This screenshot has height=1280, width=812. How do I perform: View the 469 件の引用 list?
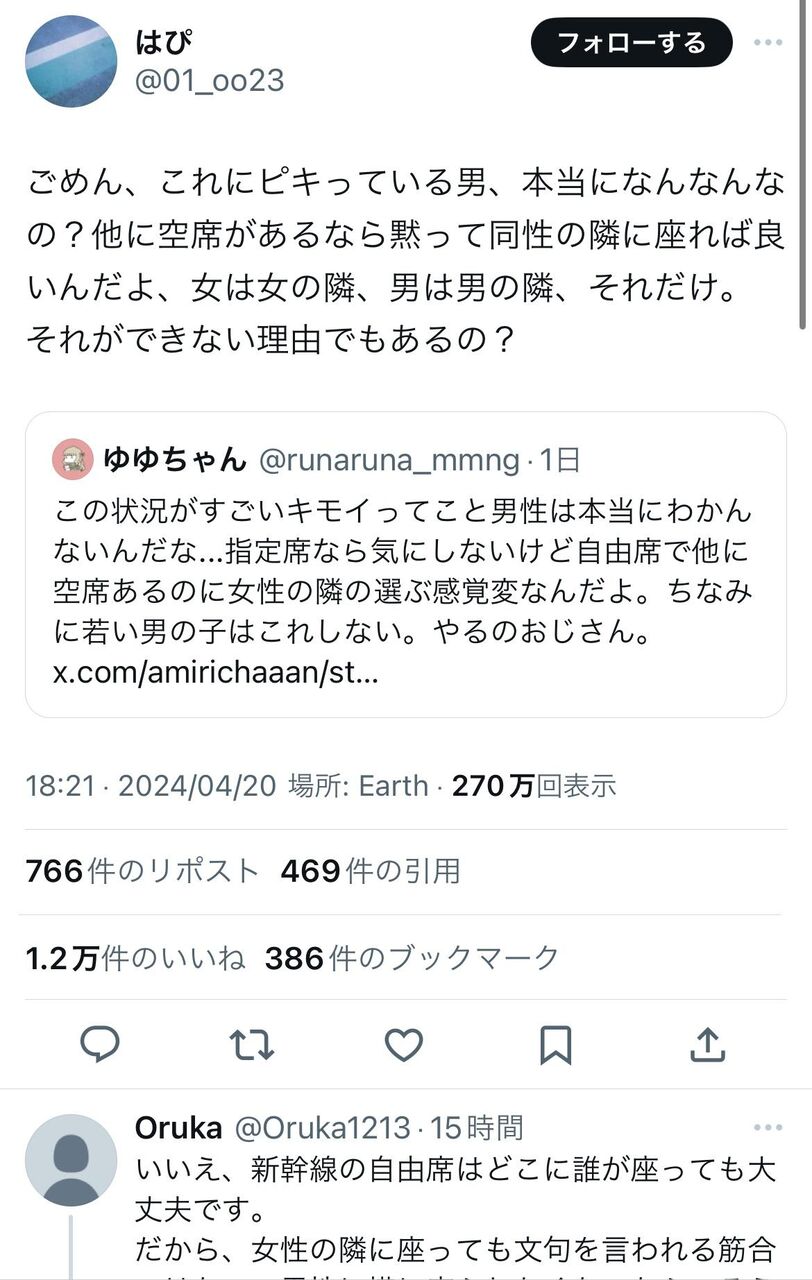pos(370,871)
